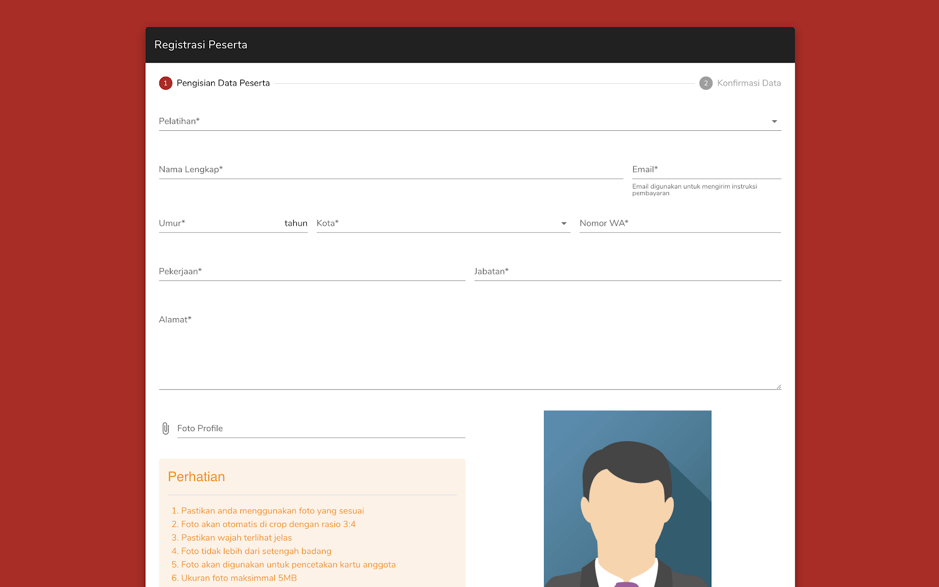
Task: Click the Alamat textarea resize handle
Action: point(777,386)
